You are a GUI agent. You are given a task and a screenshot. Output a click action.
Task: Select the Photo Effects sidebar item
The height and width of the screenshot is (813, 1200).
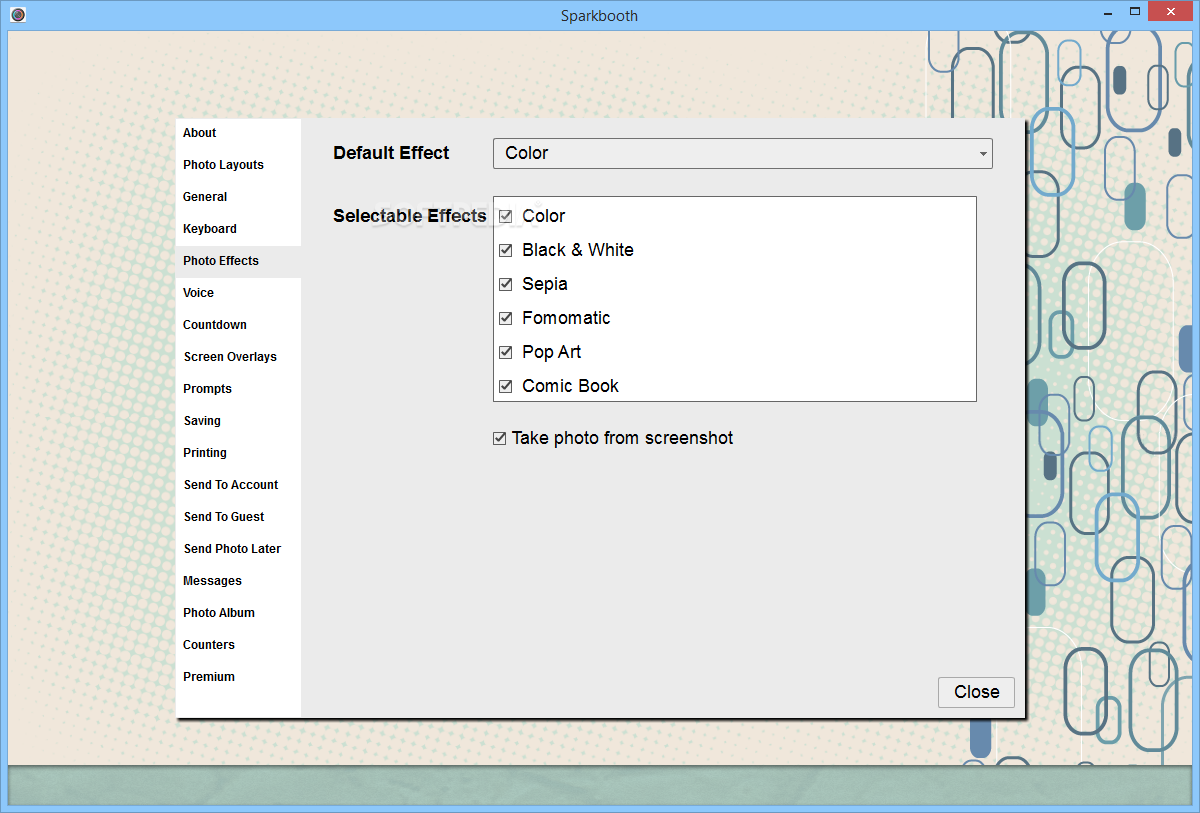(238, 261)
